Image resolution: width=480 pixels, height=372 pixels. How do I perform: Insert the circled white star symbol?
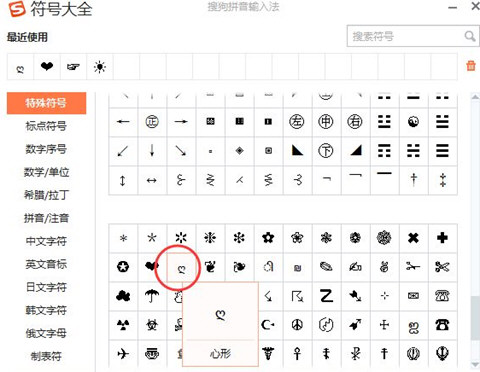tap(123, 267)
